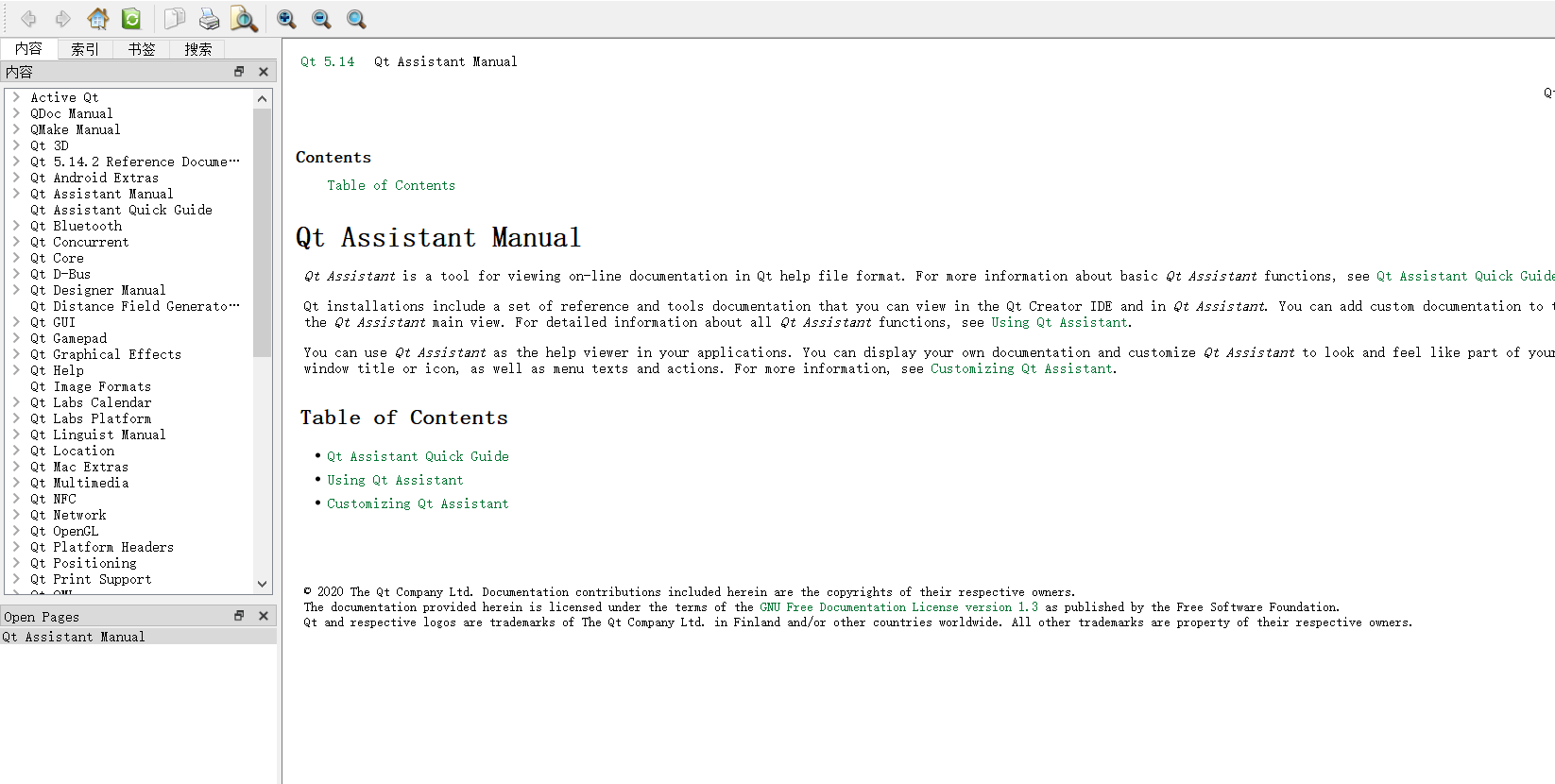The image size is (1555, 784).
Task: Select Qt OpenGL in contents tree
Action: click(64, 531)
